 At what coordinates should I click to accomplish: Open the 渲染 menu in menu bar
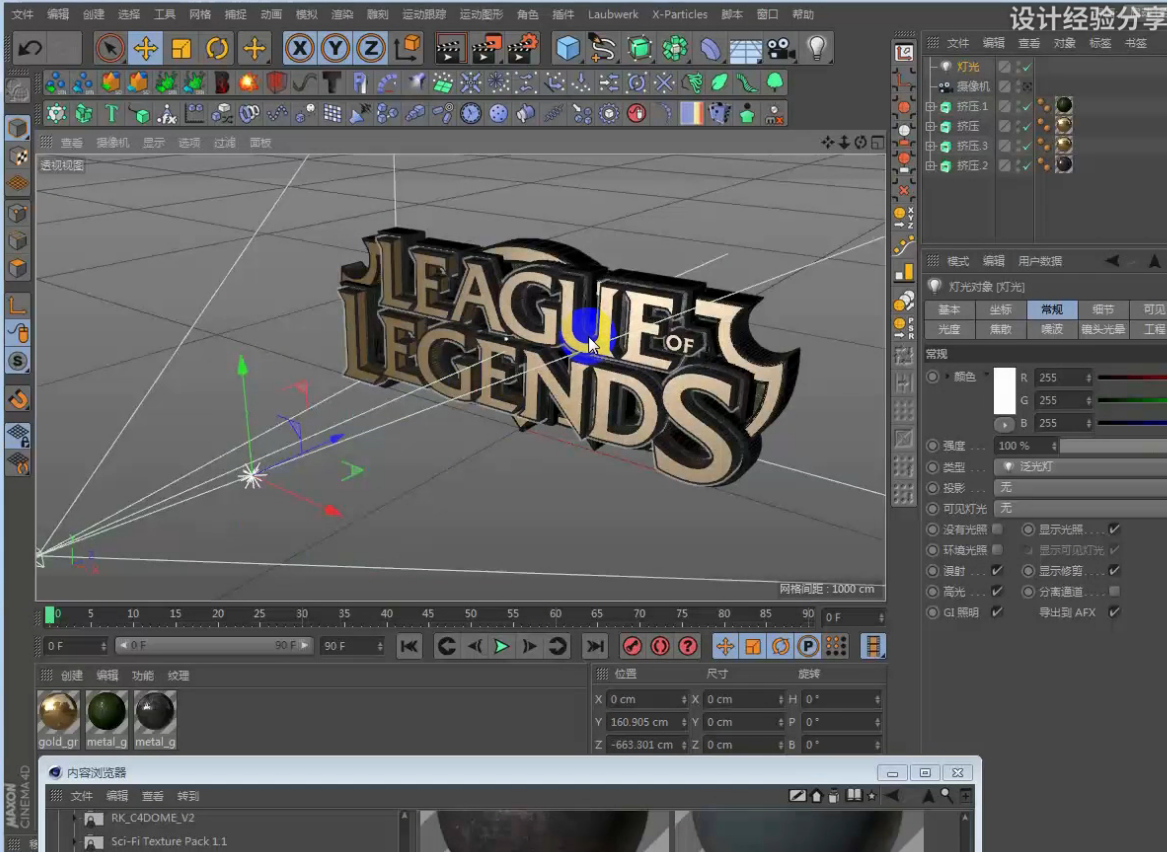click(x=342, y=14)
